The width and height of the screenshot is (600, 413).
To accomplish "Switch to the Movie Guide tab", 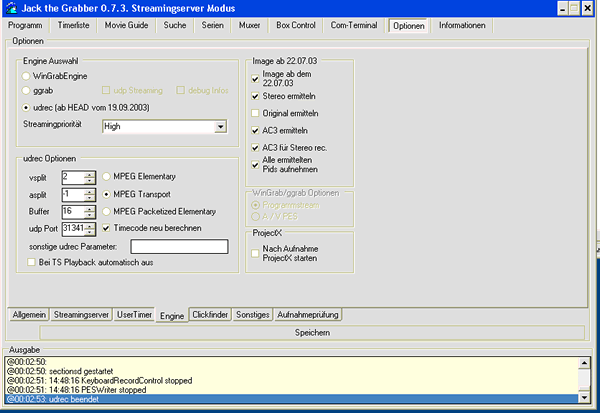I will point(127,25).
